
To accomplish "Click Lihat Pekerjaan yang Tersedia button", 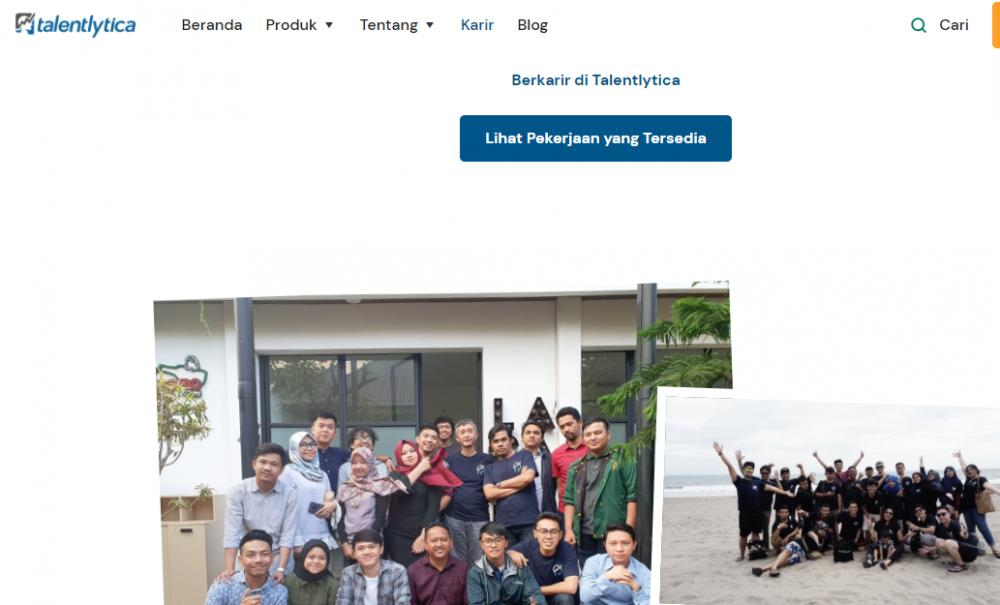I will click(x=596, y=138).
